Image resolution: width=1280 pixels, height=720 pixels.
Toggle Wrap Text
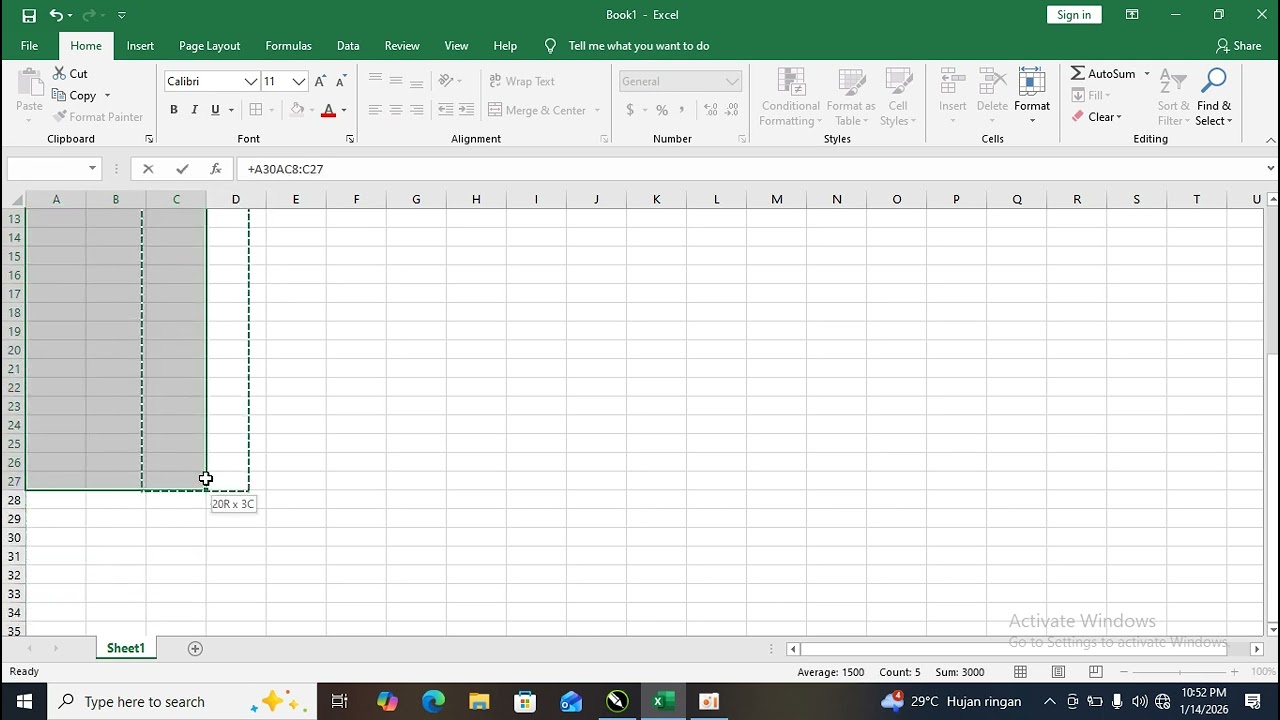coord(521,81)
